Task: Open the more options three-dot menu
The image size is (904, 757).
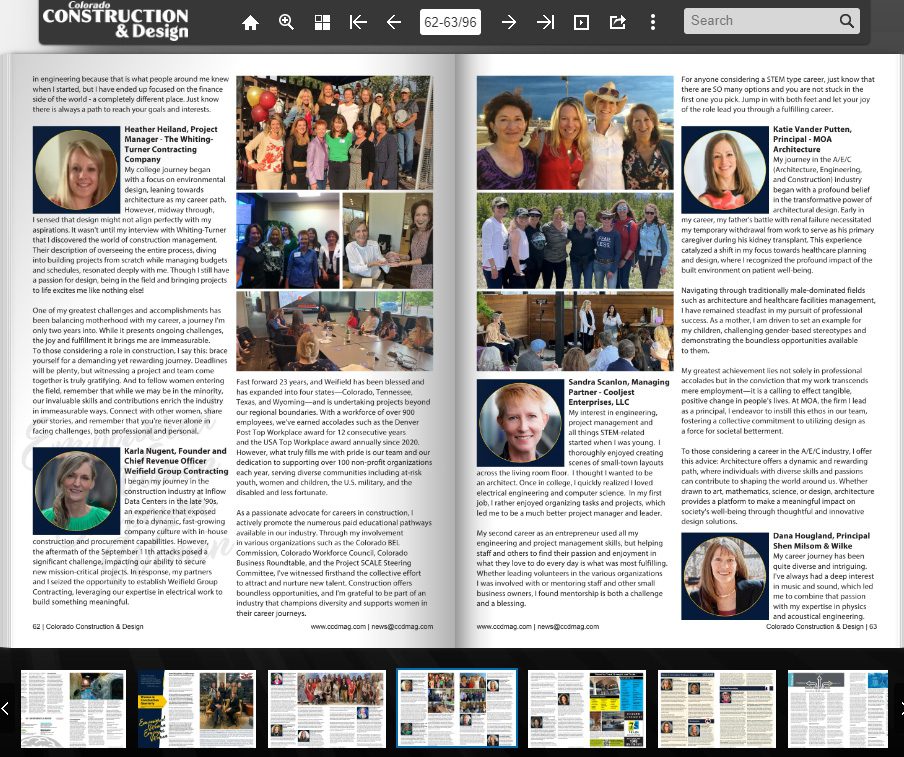Action: (653, 22)
